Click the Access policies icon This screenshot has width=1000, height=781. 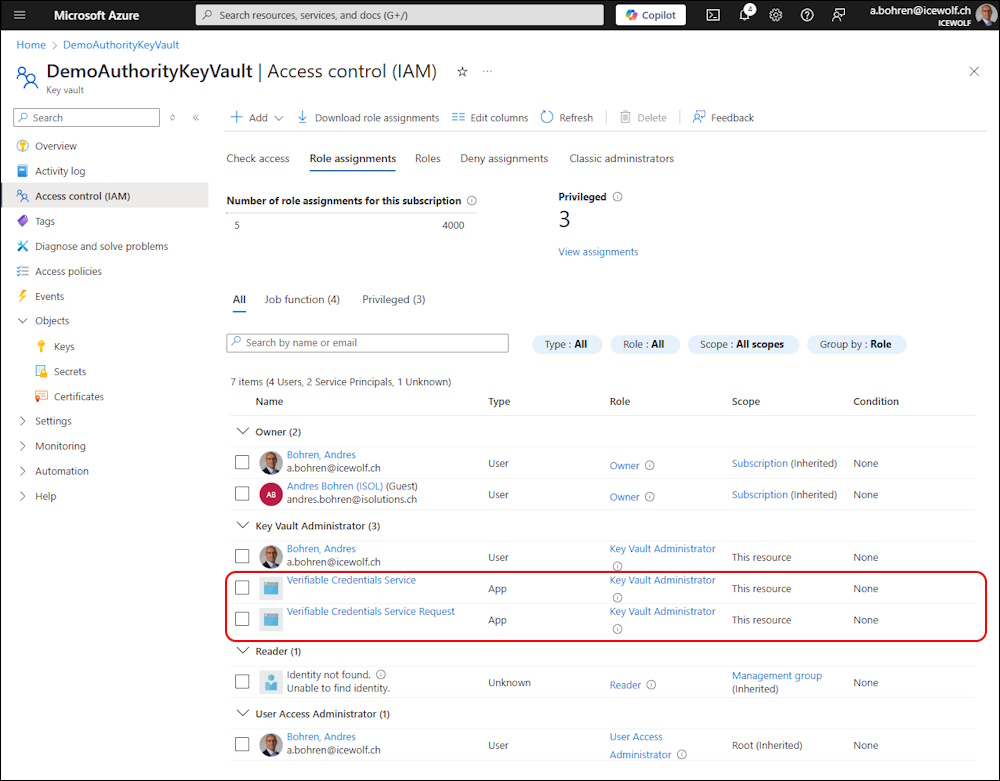[x=23, y=271]
